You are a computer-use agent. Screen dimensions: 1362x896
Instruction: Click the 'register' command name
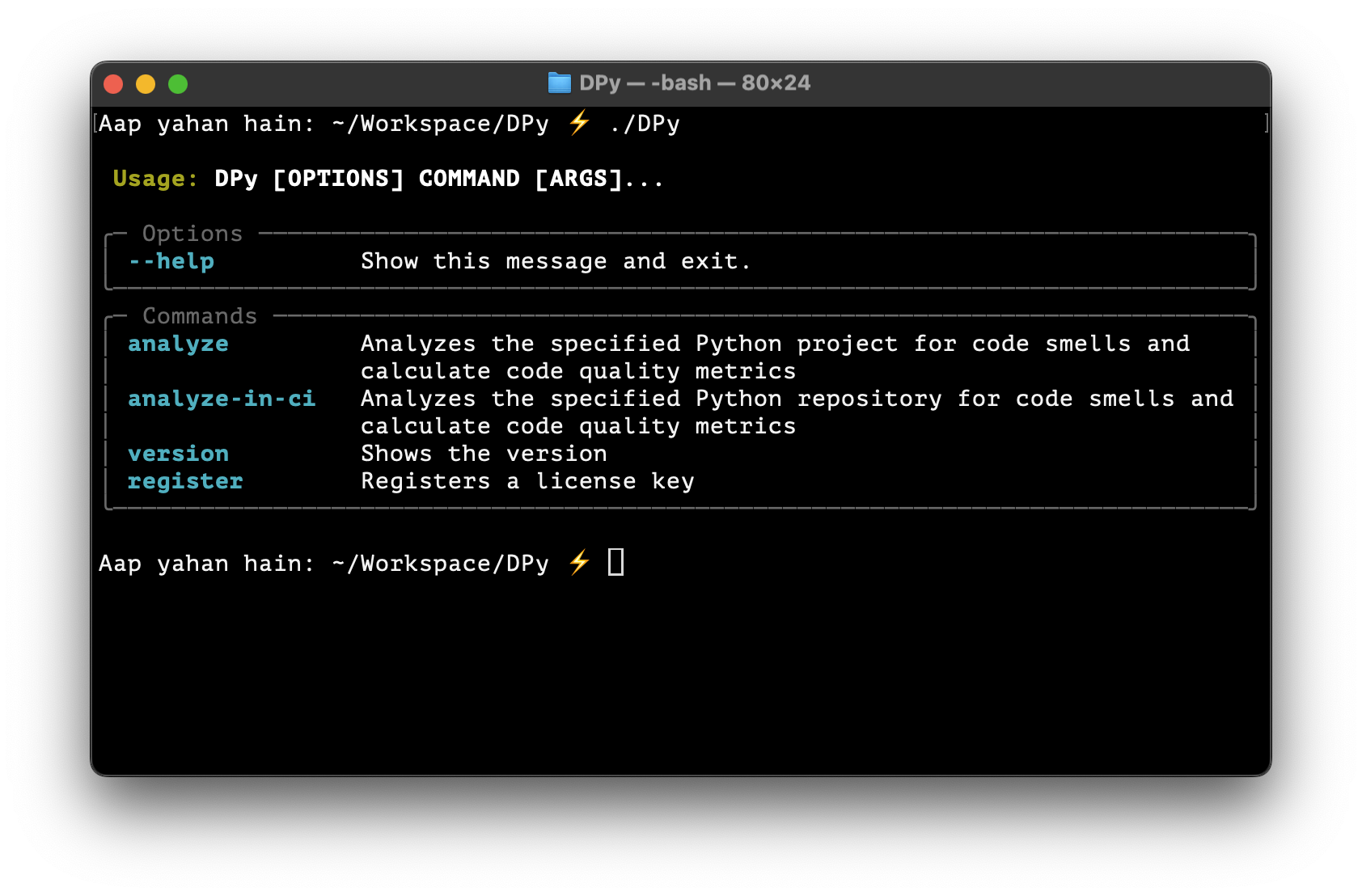[185, 481]
